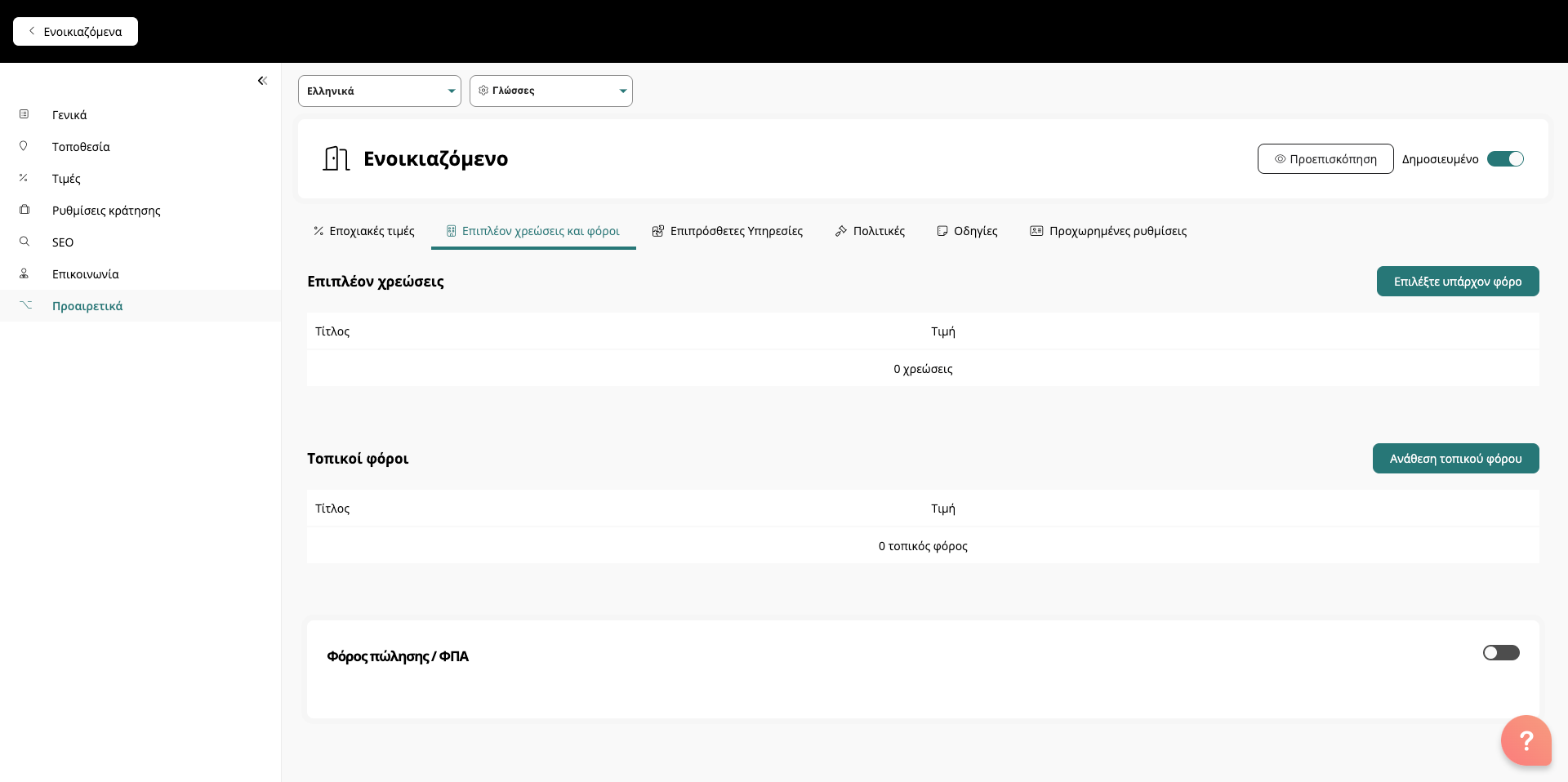This screenshot has height=782, width=1568.
Task: Select the Προχωρημένες ρυθμίσεις tab
Action: pyautogui.click(x=1108, y=231)
